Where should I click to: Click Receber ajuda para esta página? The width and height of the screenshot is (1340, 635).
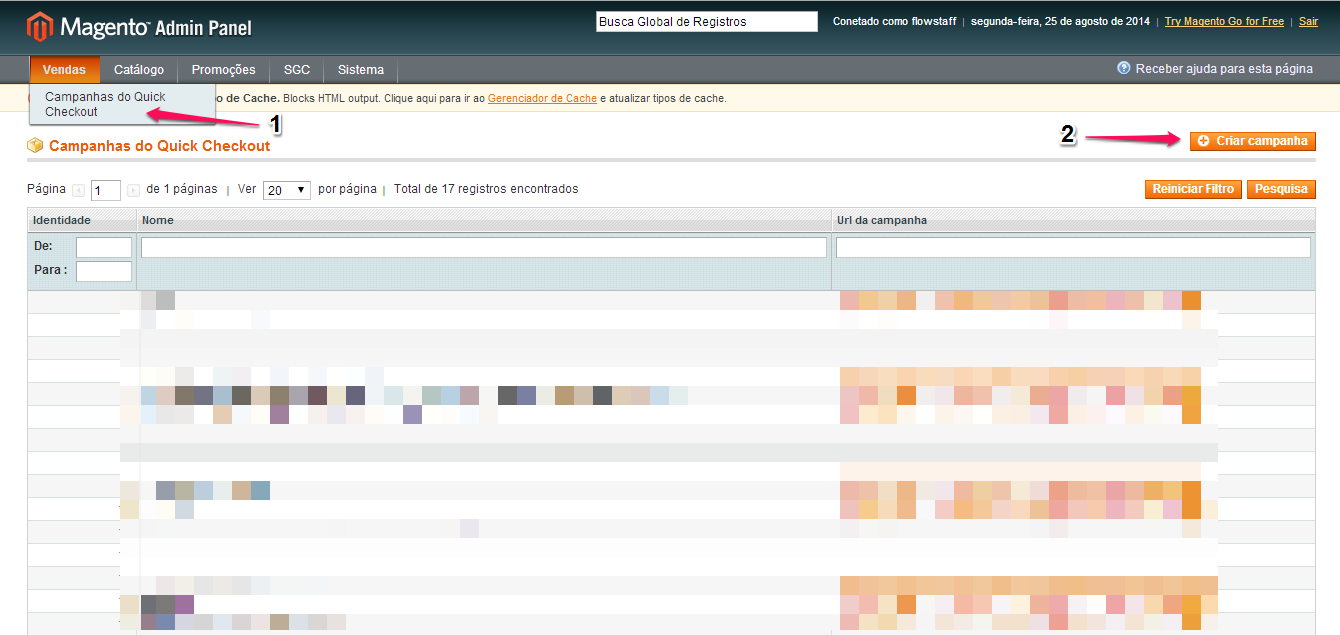pos(1225,69)
